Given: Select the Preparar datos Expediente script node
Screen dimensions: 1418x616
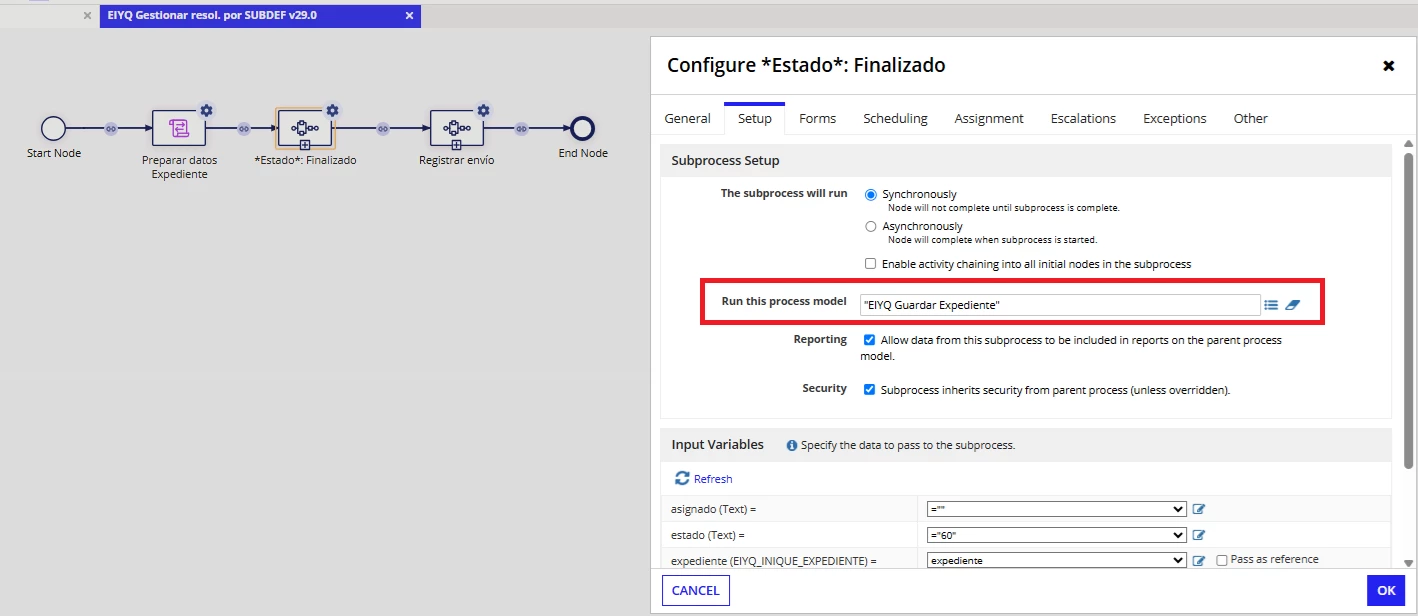Looking at the screenshot, I should pos(178,128).
